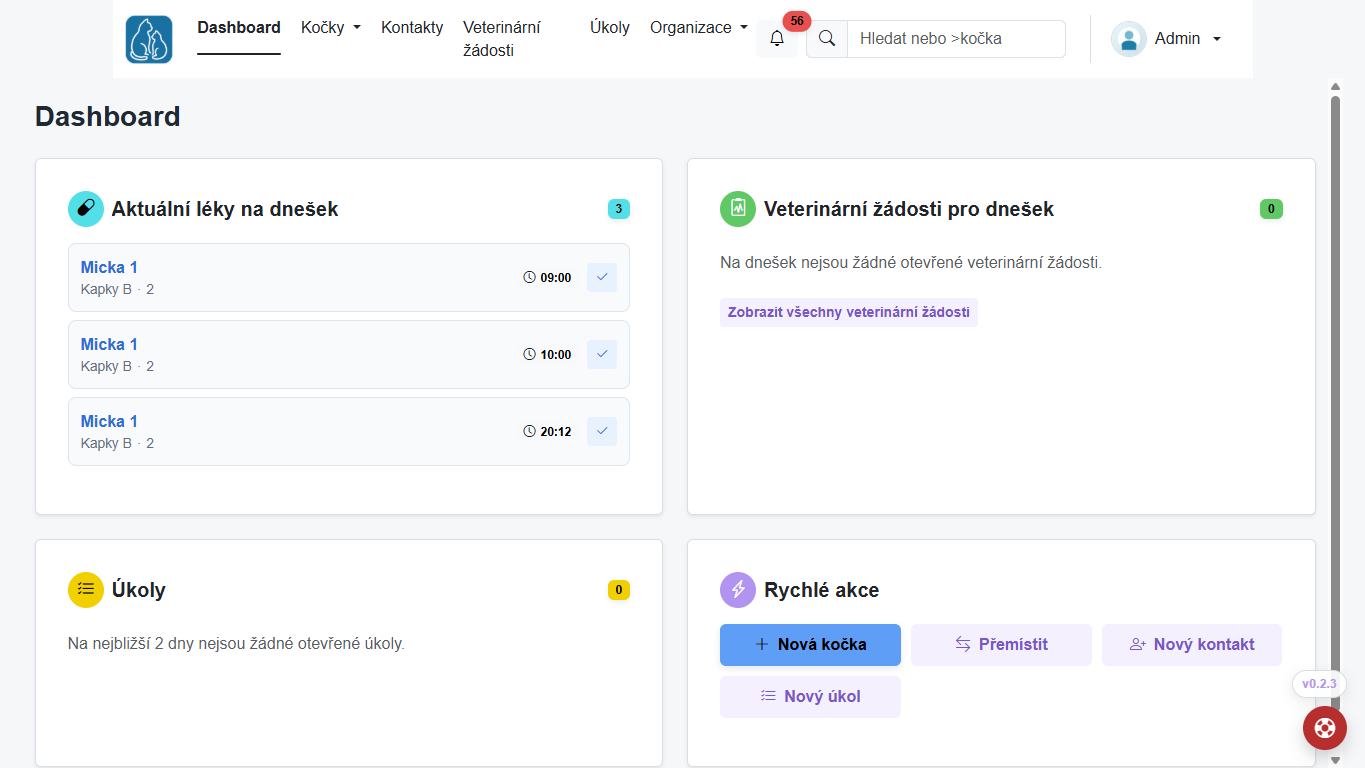The width and height of the screenshot is (1365, 768).
Task: Click the veterinary requests count badge 0
Action: (1271, 209)
